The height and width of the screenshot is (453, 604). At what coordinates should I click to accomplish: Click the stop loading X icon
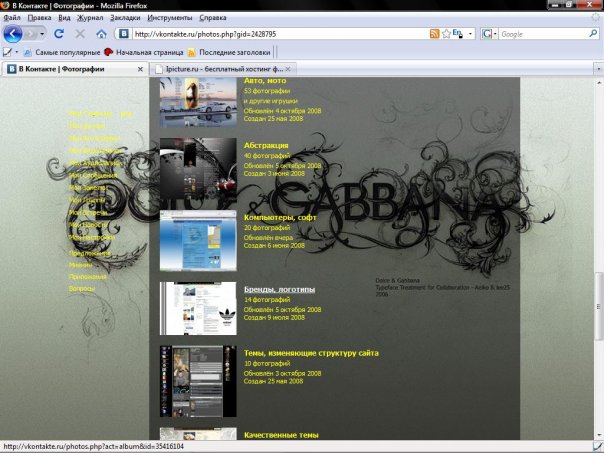tap(80, 34)
